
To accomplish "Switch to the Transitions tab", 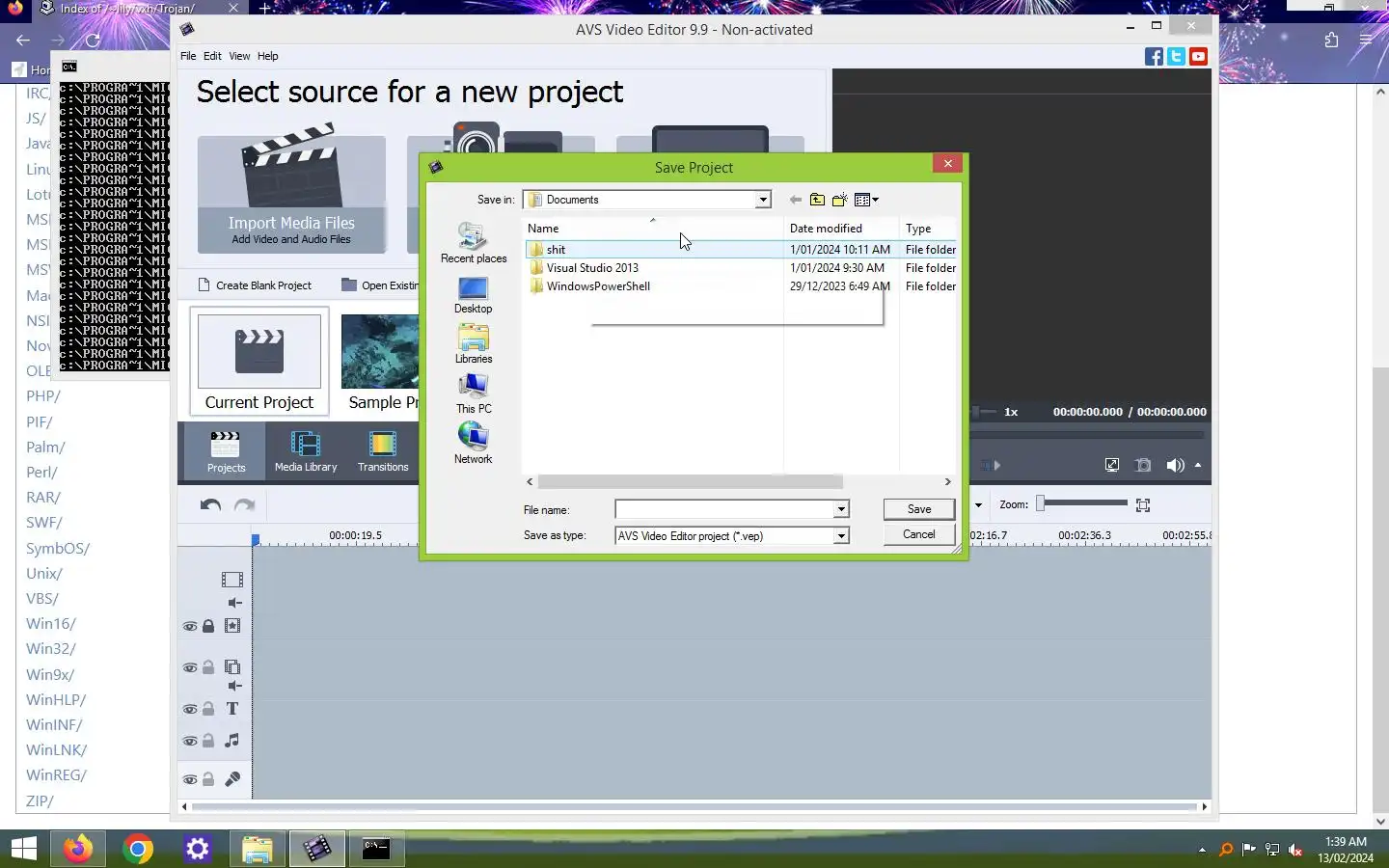I will 383,450.
